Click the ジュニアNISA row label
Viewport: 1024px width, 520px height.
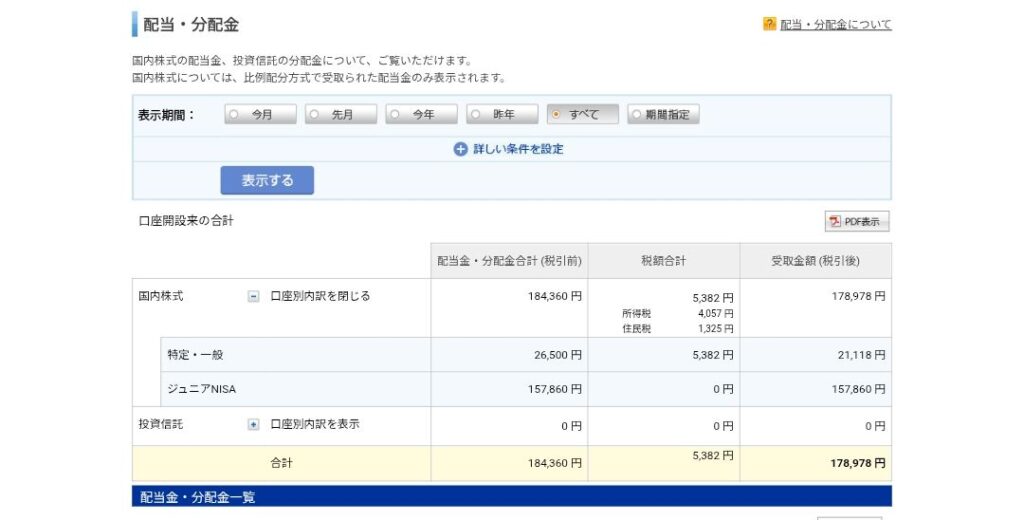pyautogui.click(x=201, y=389)
